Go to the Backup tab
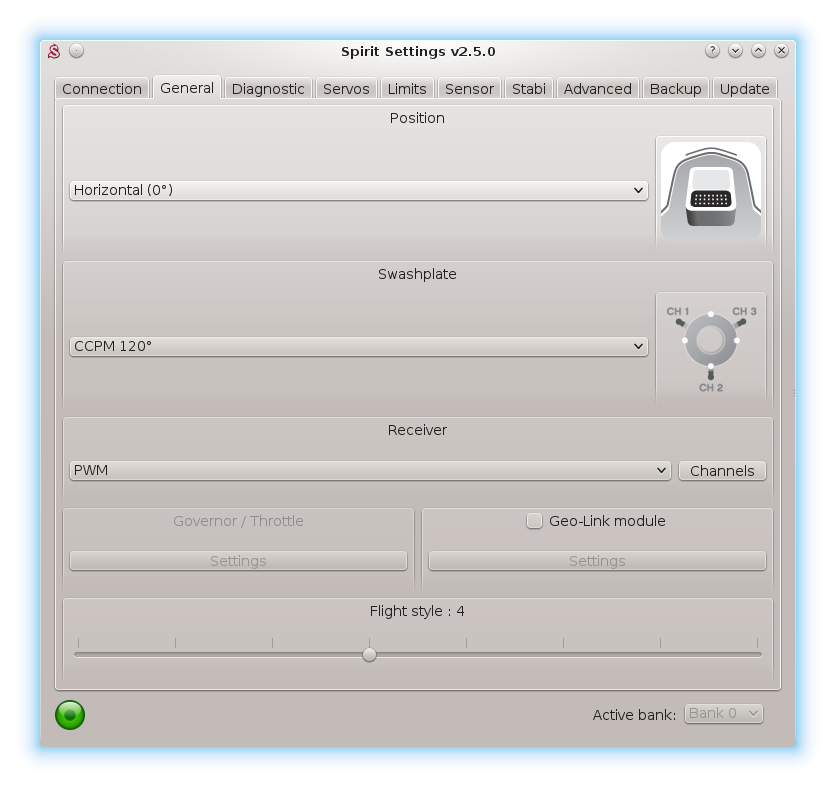Viewport: 836px width, 787px height. click(675, 89)
